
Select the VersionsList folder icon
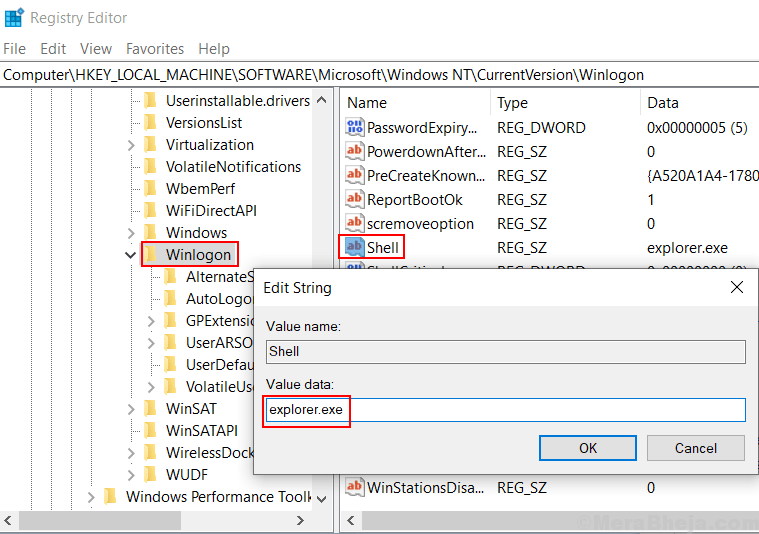coord(151,122)
